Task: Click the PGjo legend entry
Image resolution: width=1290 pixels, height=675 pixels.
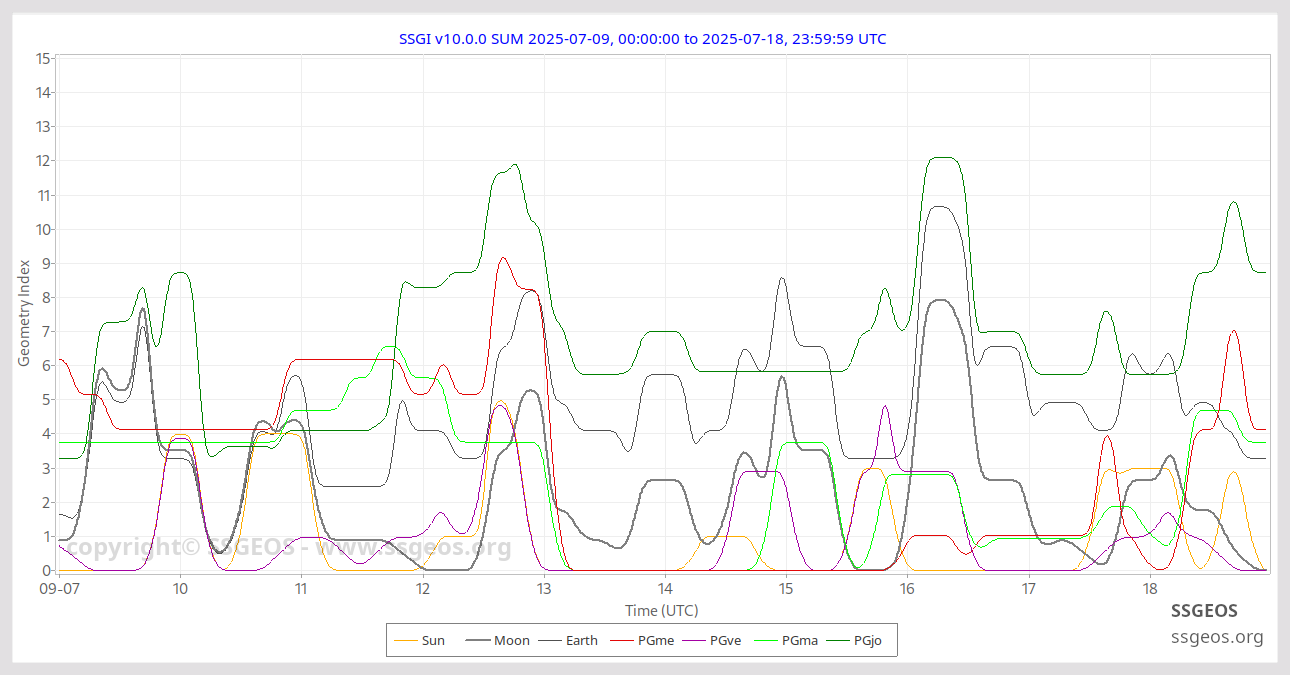Action: tap(867, 640)
